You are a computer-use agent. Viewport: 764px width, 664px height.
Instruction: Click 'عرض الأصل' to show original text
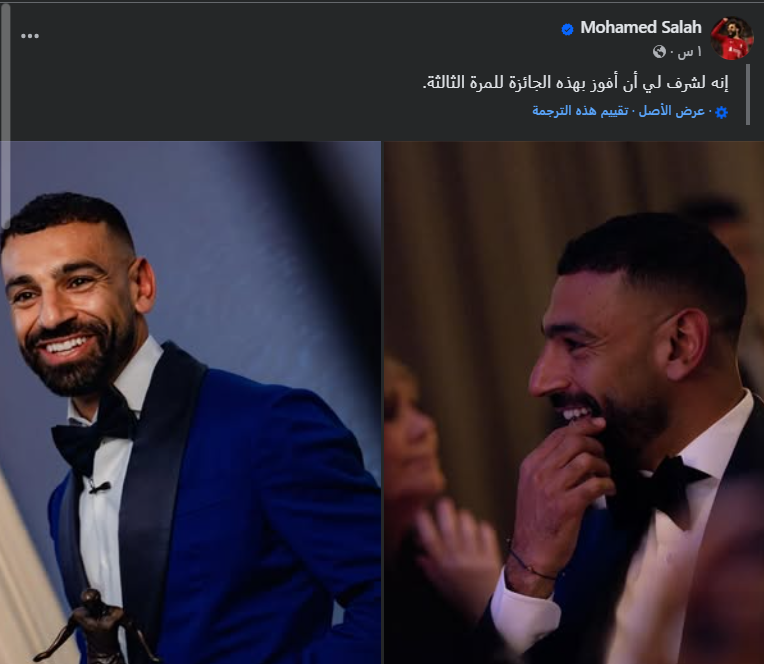pyautogui.click(x=672, y=111)
